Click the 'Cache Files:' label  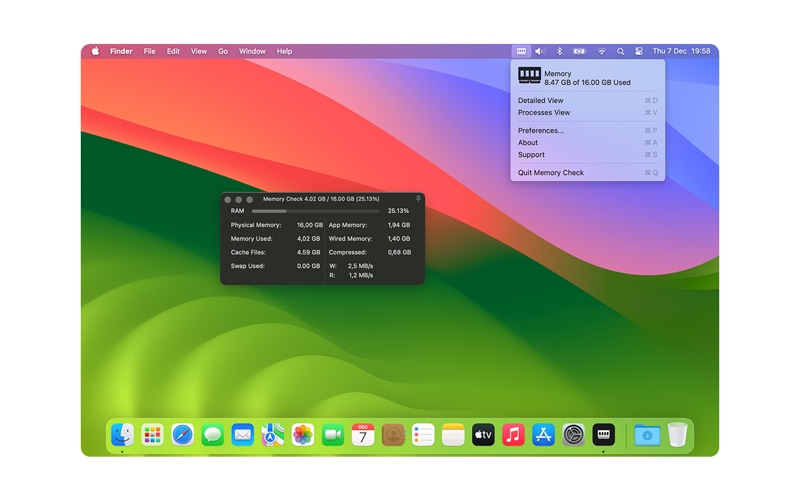coord(248,253)
